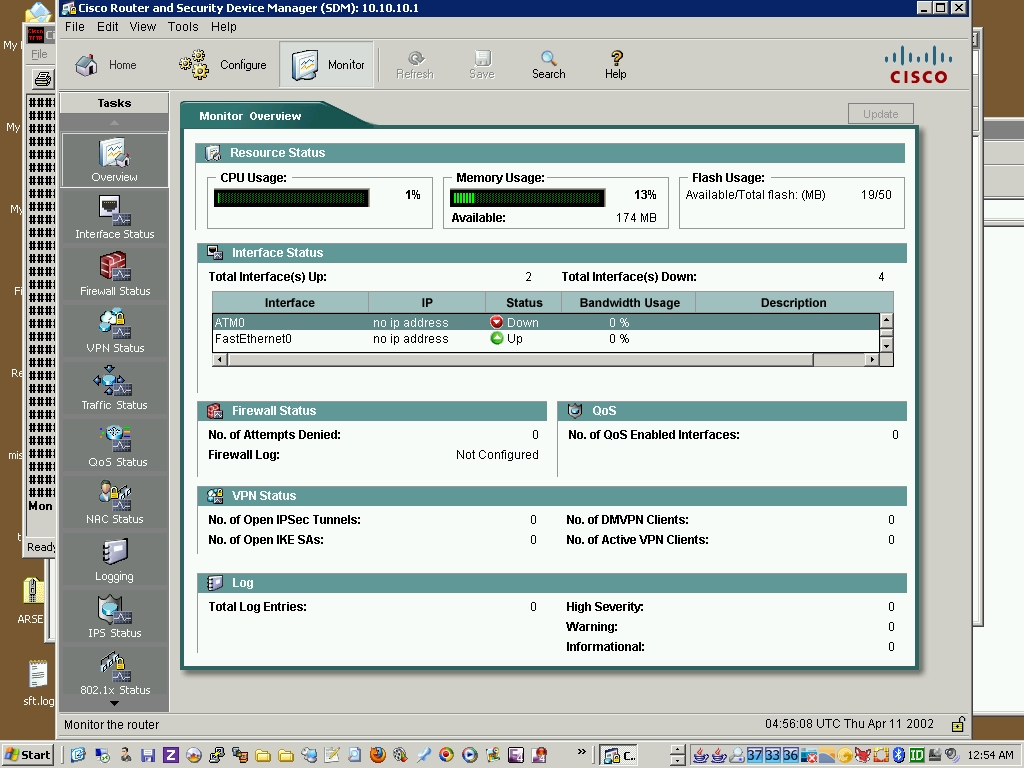1024x768 pixels.
Task: Click the Interface Status header icon
Action: click(215, 253)
